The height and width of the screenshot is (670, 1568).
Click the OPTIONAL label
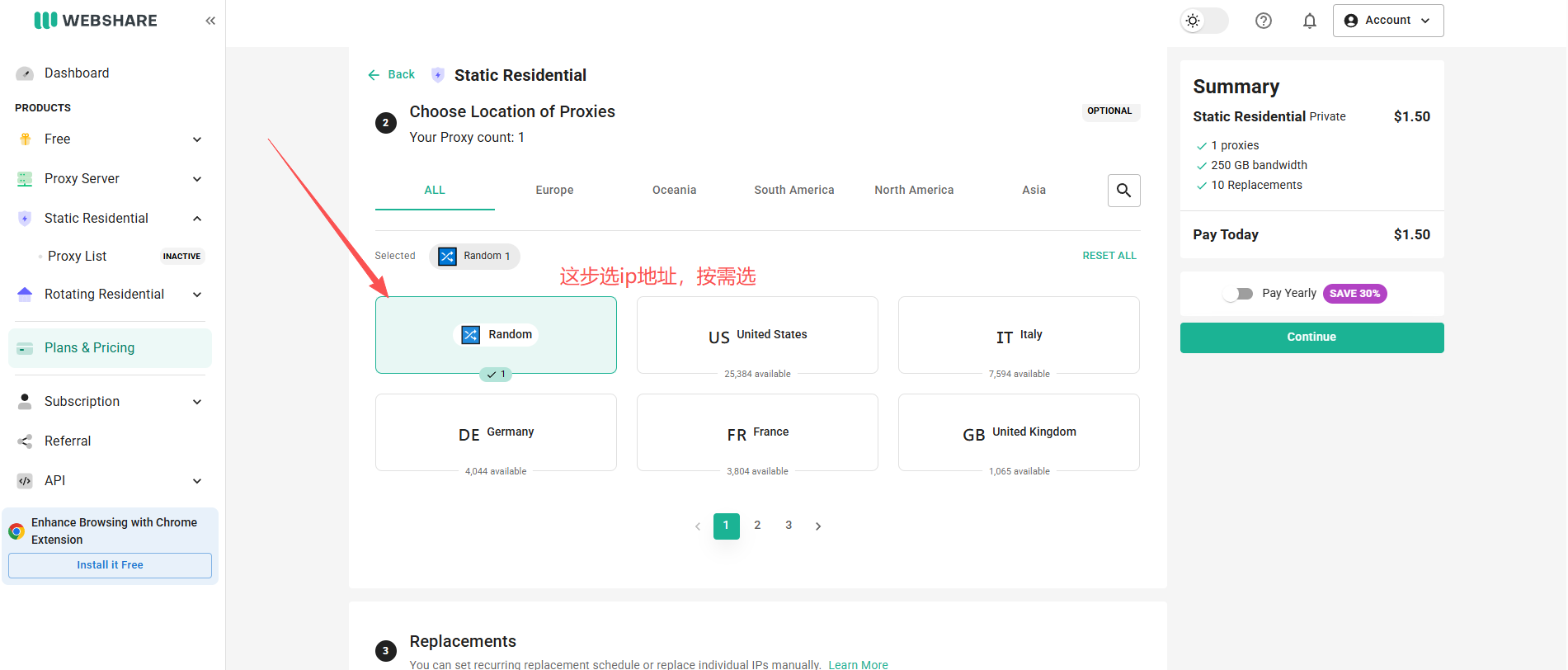(x=1109, y=111)
